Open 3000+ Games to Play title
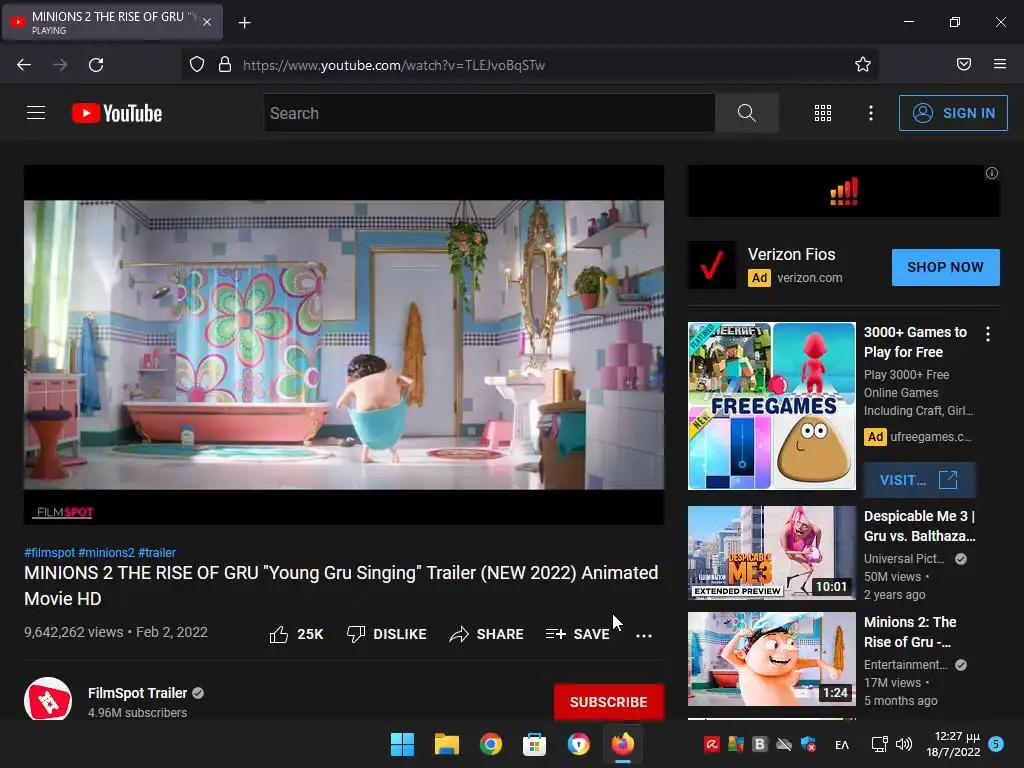The width and height of the screenshot is (1024, 768). (x=916, y=342)
